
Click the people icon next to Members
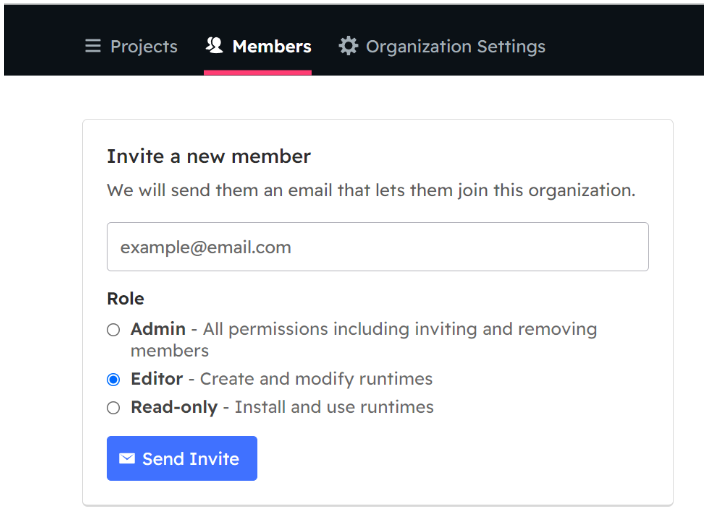(x=214, y=45)
